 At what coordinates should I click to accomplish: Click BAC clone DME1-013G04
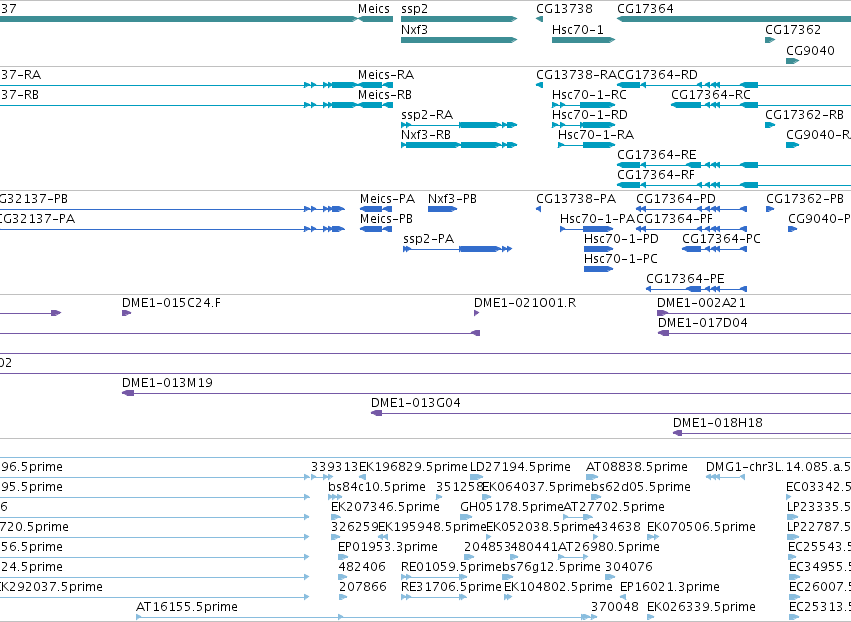point(416,403)
